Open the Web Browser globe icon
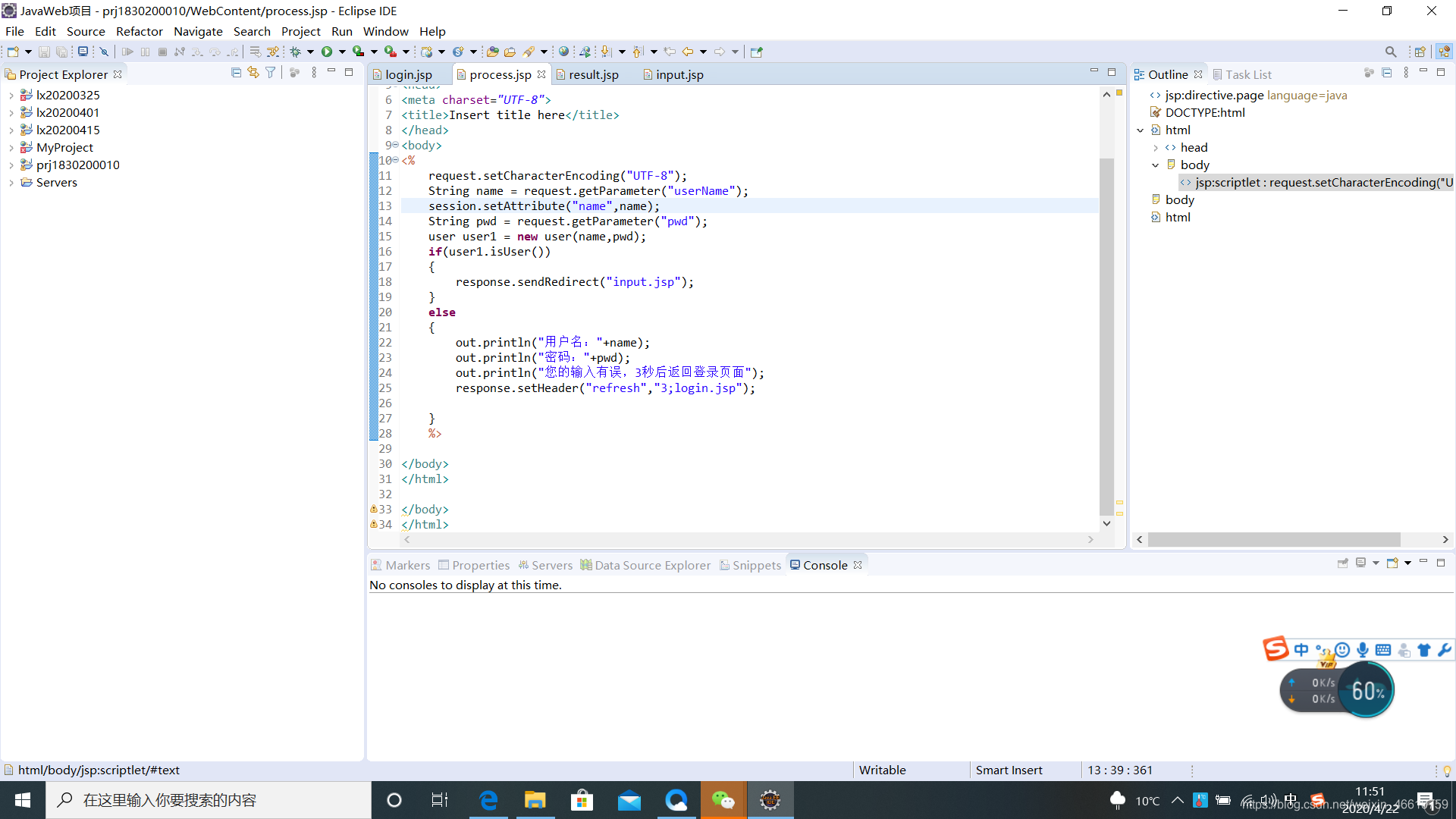This screenshot has height=819, width=1456. [563, 52]
